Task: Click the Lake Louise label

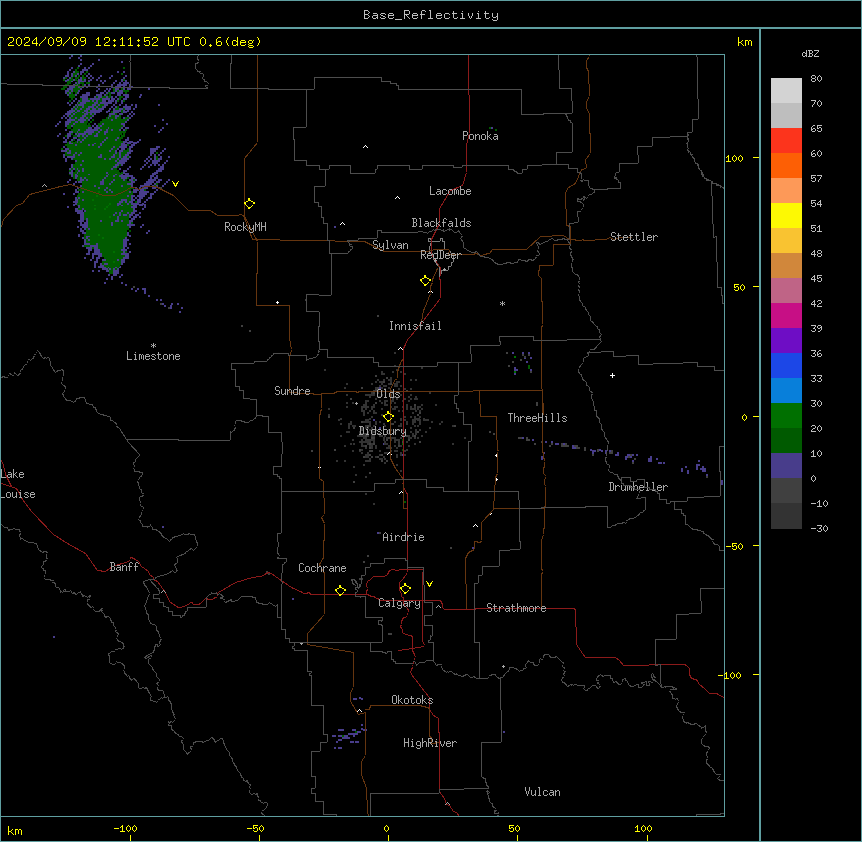Action: point(18,484)
